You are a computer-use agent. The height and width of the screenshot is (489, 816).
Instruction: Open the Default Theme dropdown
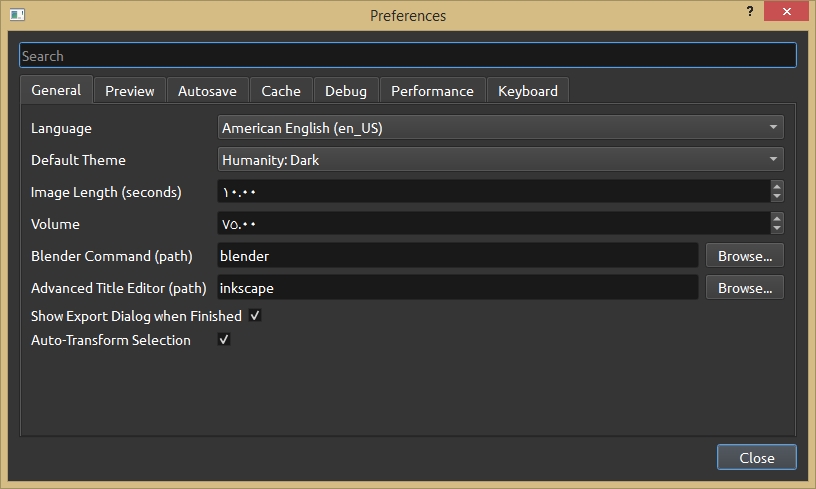click(x=501, y=159)
